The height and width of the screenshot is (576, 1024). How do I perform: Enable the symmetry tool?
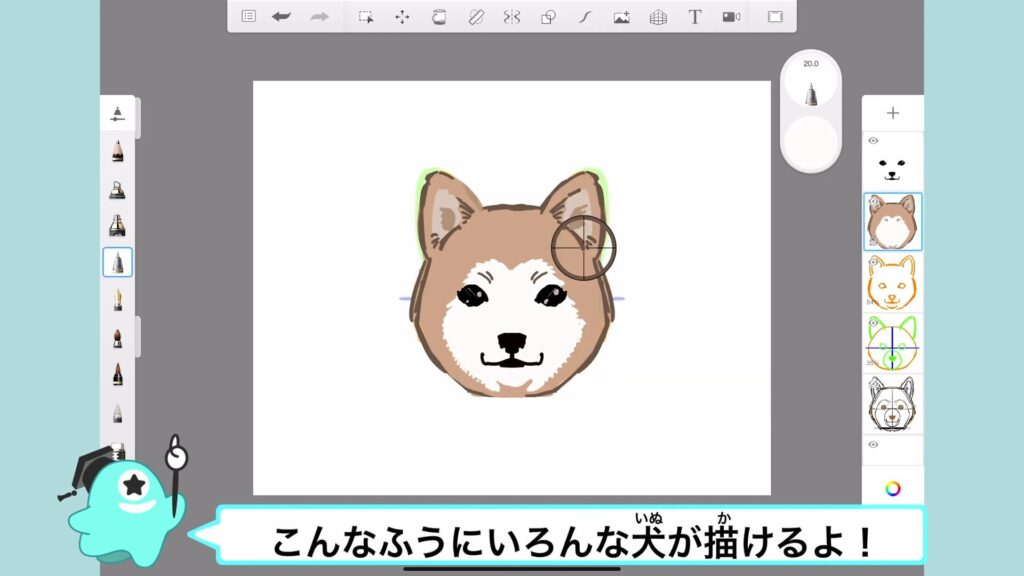(512, 16)
